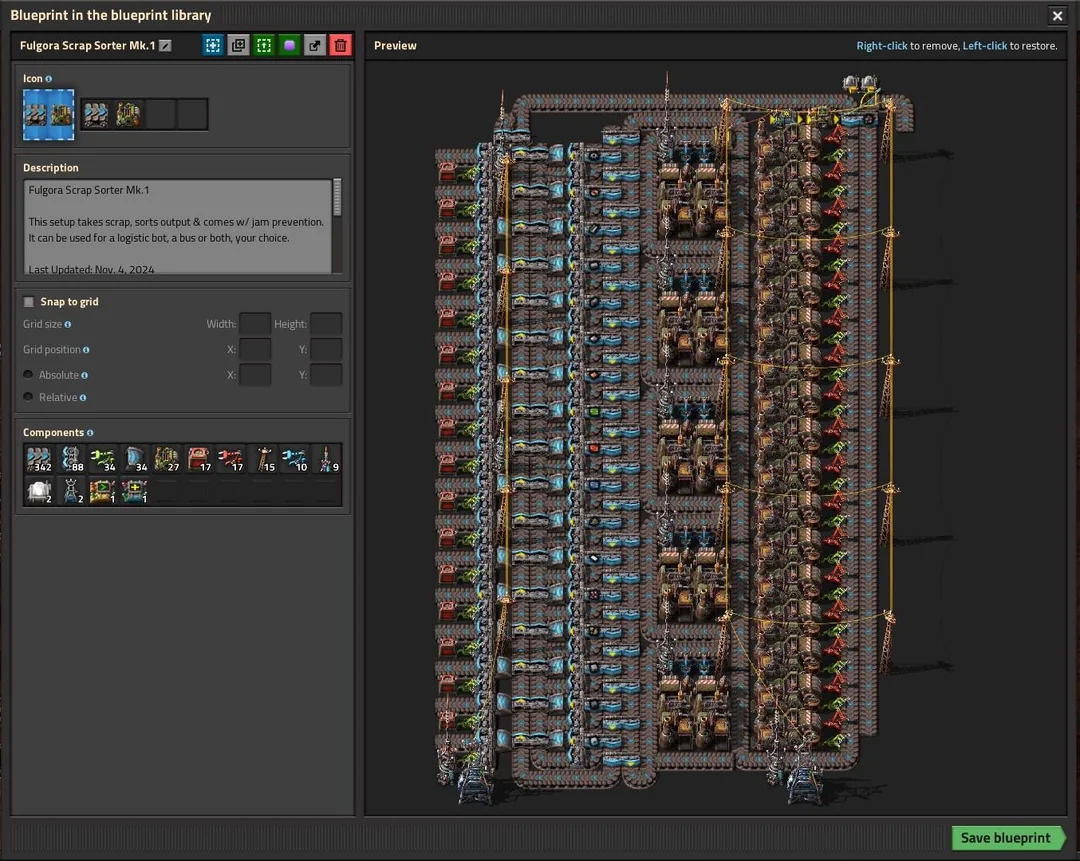Viewport: 1080px width, 861px height.
Task: Click the large blue blueprint icon preview
Action: [x=48, y=114]
